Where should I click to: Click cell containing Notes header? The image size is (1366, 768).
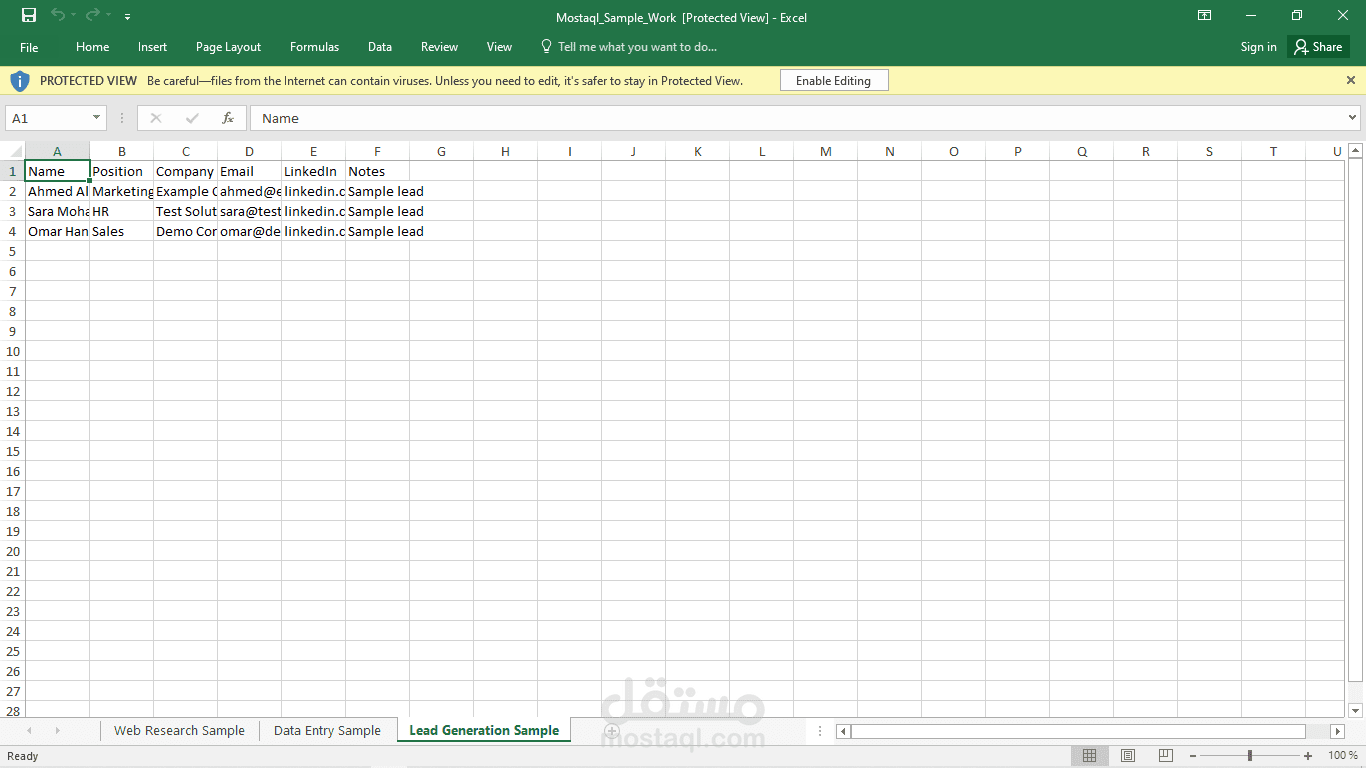click(x=377, y=171)
